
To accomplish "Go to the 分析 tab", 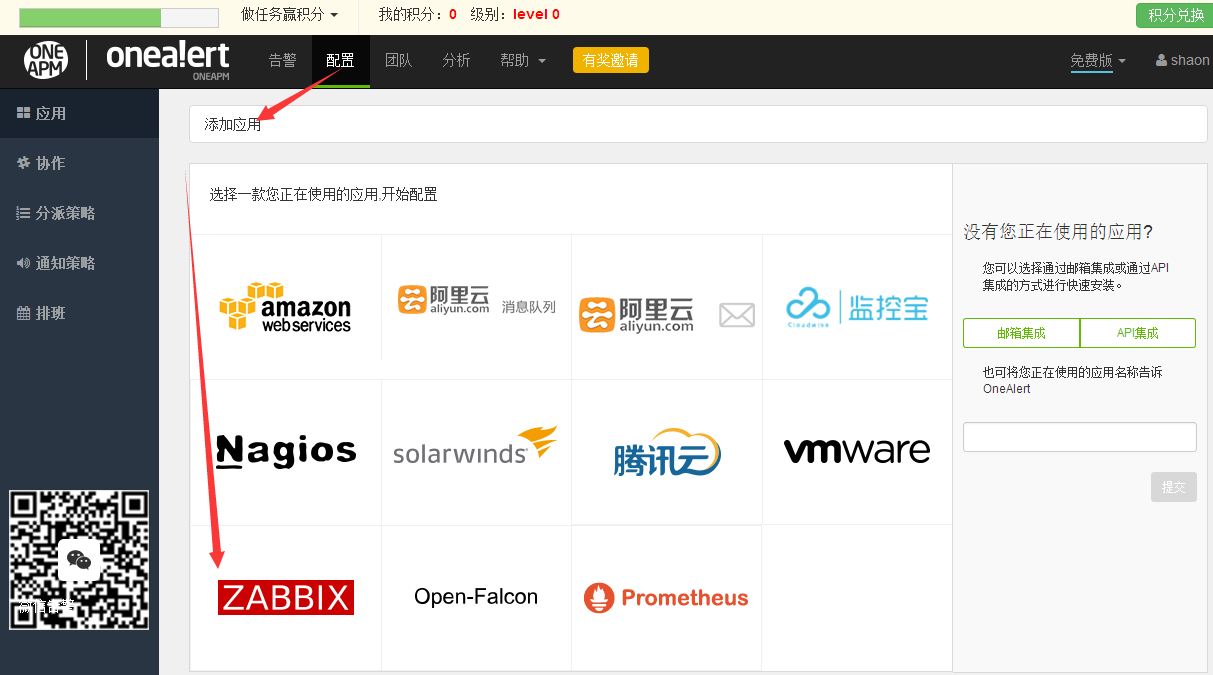I will point(456,60).
